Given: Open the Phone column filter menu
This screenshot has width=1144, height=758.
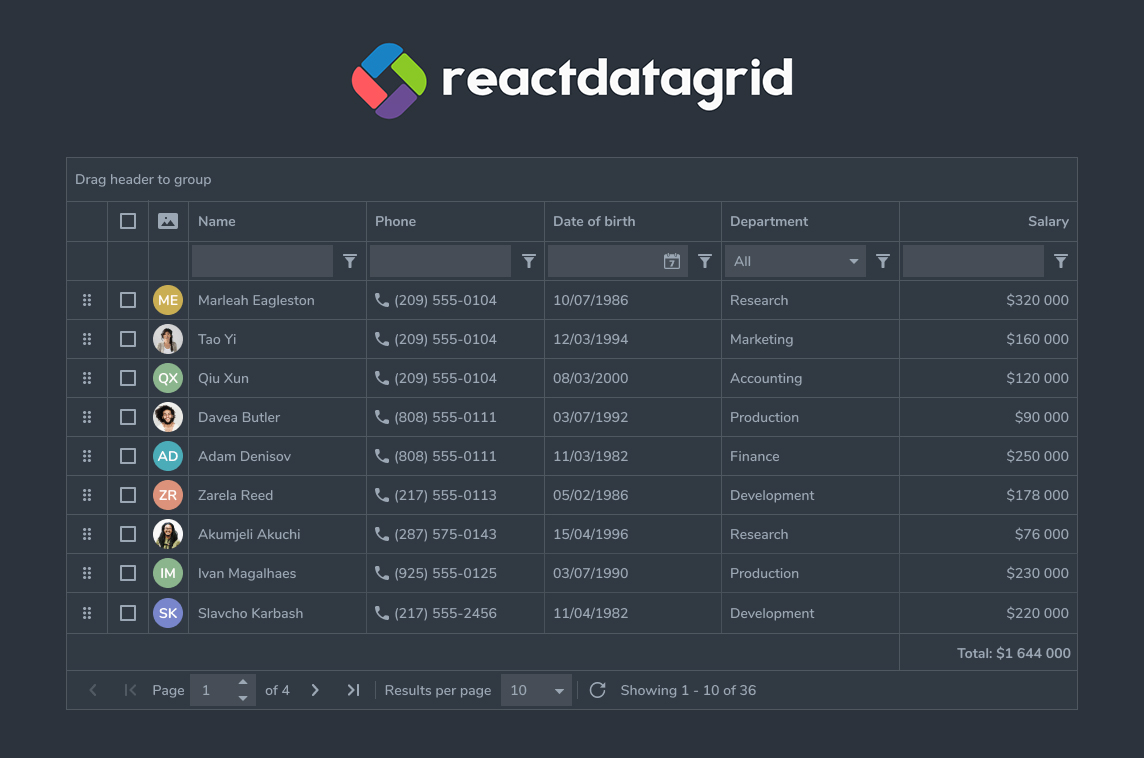Looking at the screenshot, I should (x=528, y=260).
